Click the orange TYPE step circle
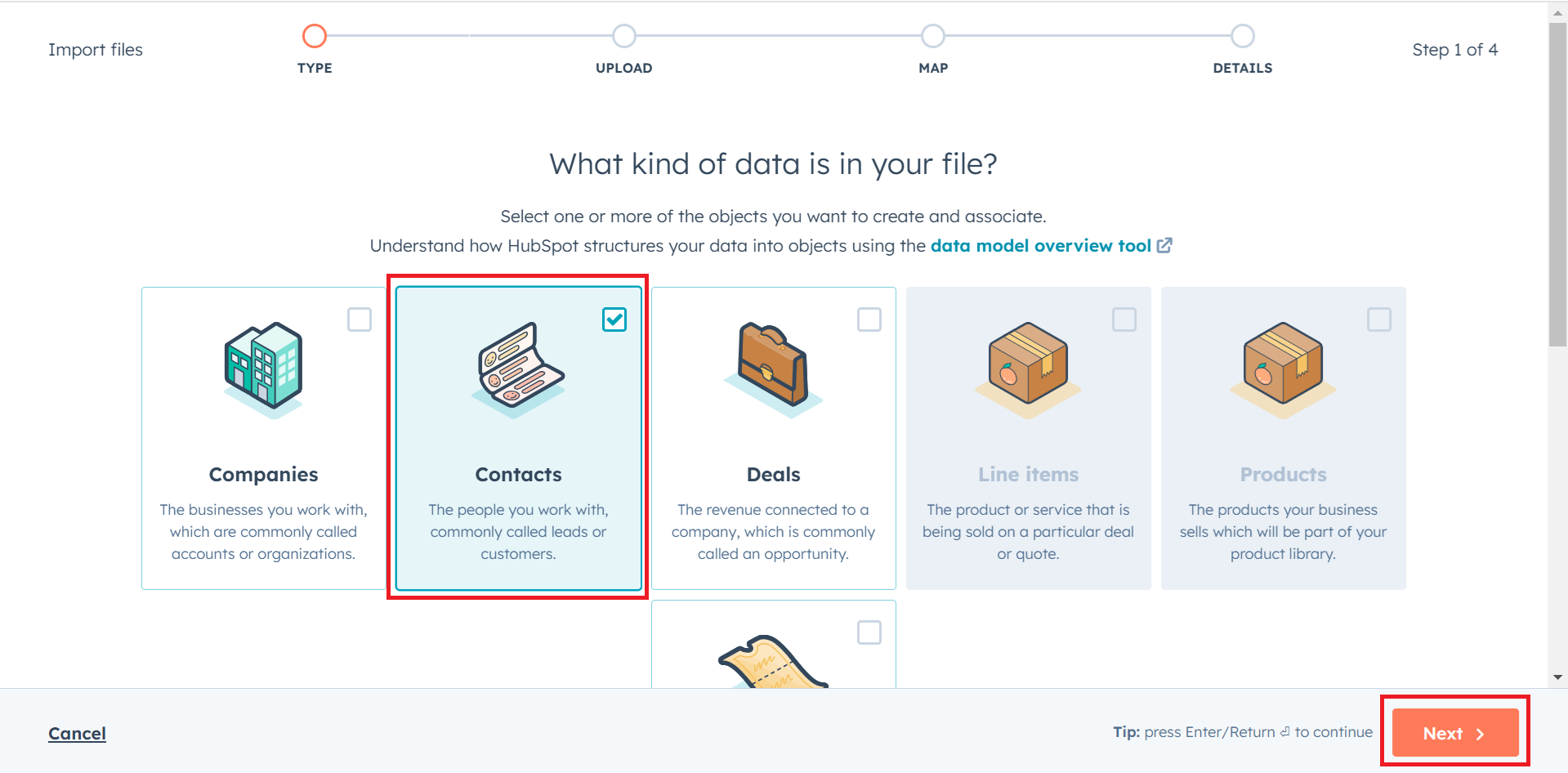This screenshot has height=773, width=1568. click(x=315, y=35)
